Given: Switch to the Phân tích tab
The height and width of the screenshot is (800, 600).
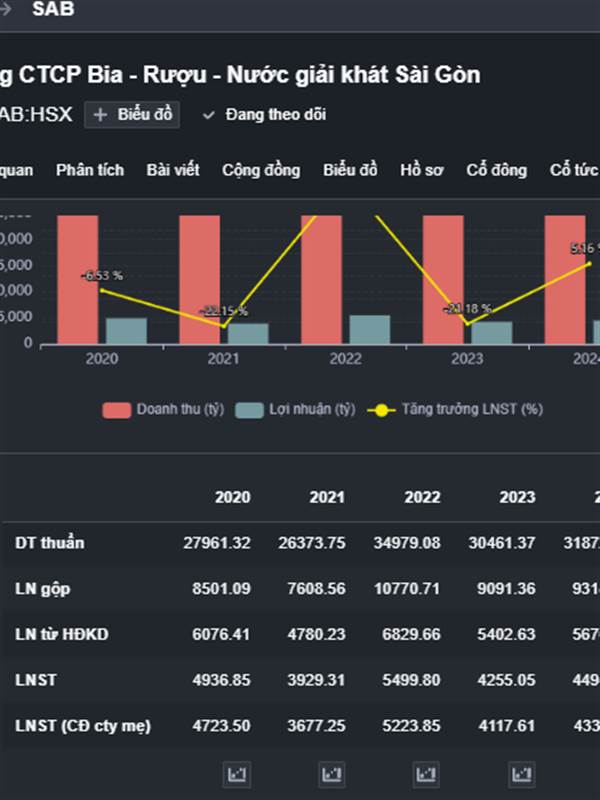Looking at the screenshot, I should 90,170.
